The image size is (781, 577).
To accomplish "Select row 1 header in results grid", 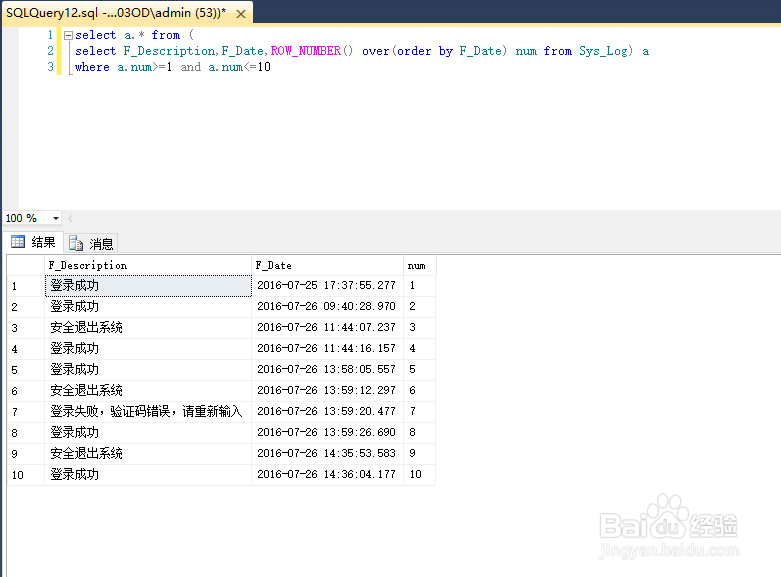I will coord(26,286).
